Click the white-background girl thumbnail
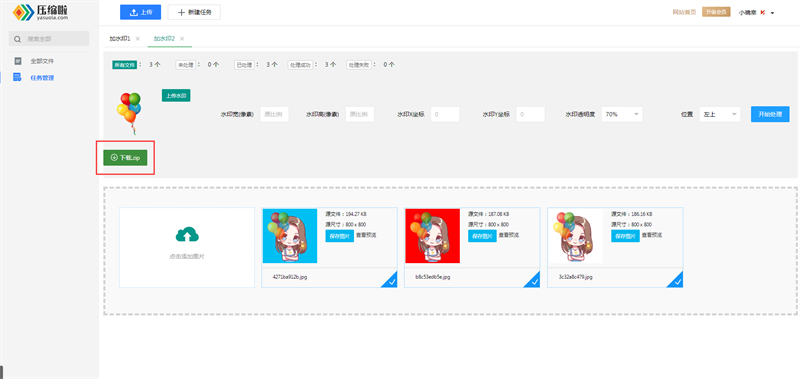 click(x=576, y=236)
